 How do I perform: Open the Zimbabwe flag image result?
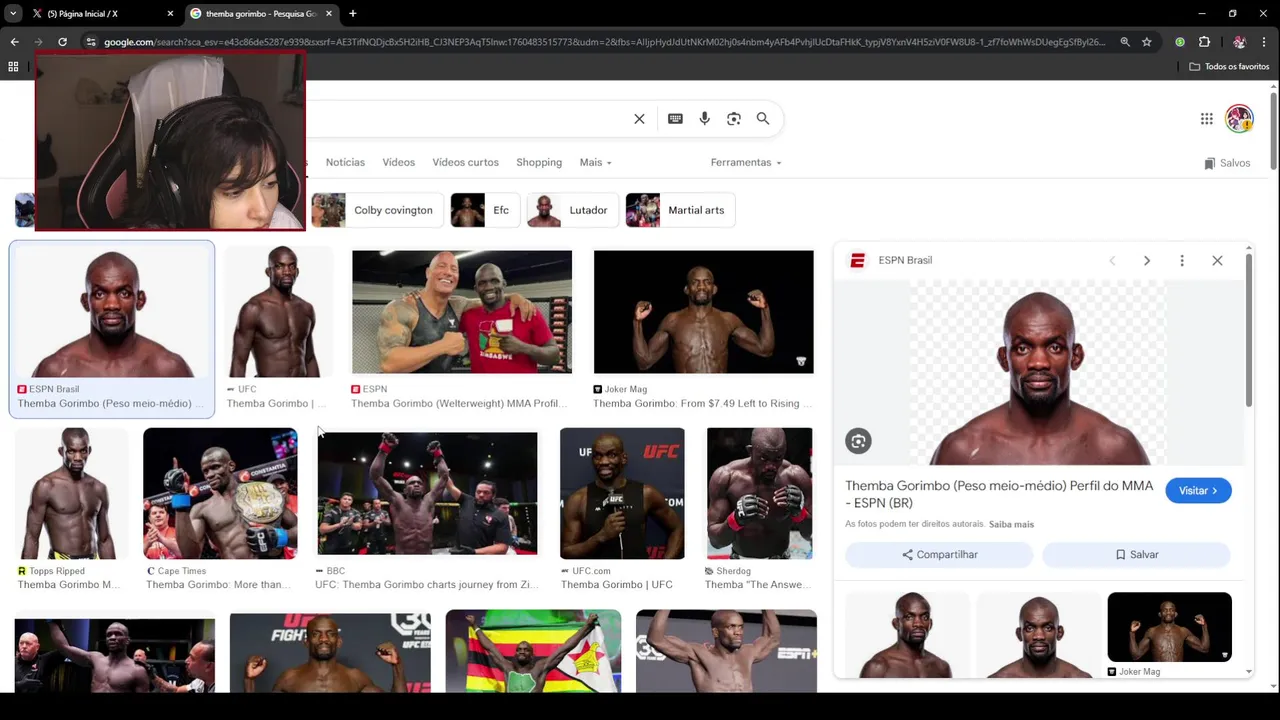click(533, 651)
